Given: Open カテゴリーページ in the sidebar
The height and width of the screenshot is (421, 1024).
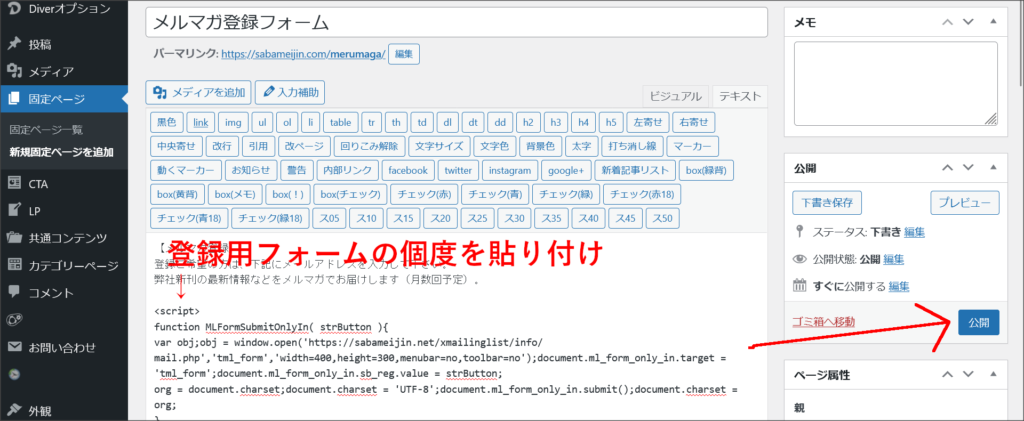Looking at the screenshot, I should pos(64,266).
